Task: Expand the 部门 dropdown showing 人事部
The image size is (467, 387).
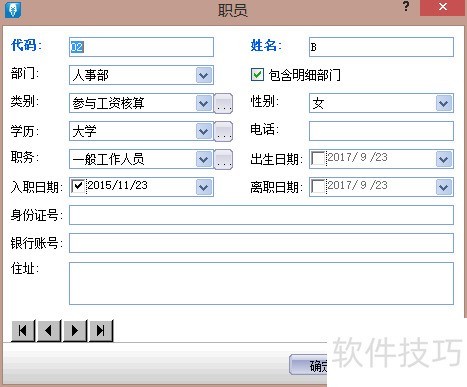Action: [x=204, y=75]
